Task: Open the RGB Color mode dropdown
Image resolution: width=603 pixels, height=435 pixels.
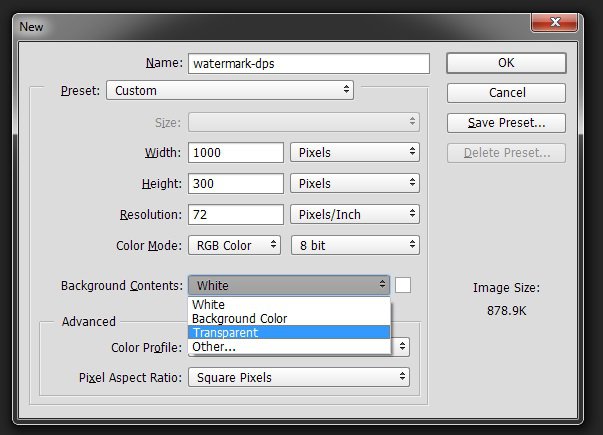Action: pyautogui.click(x=234, y=245)
